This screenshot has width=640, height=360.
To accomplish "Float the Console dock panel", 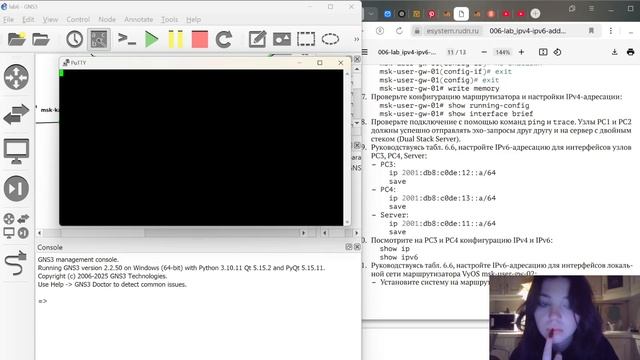I will (349, 247).
